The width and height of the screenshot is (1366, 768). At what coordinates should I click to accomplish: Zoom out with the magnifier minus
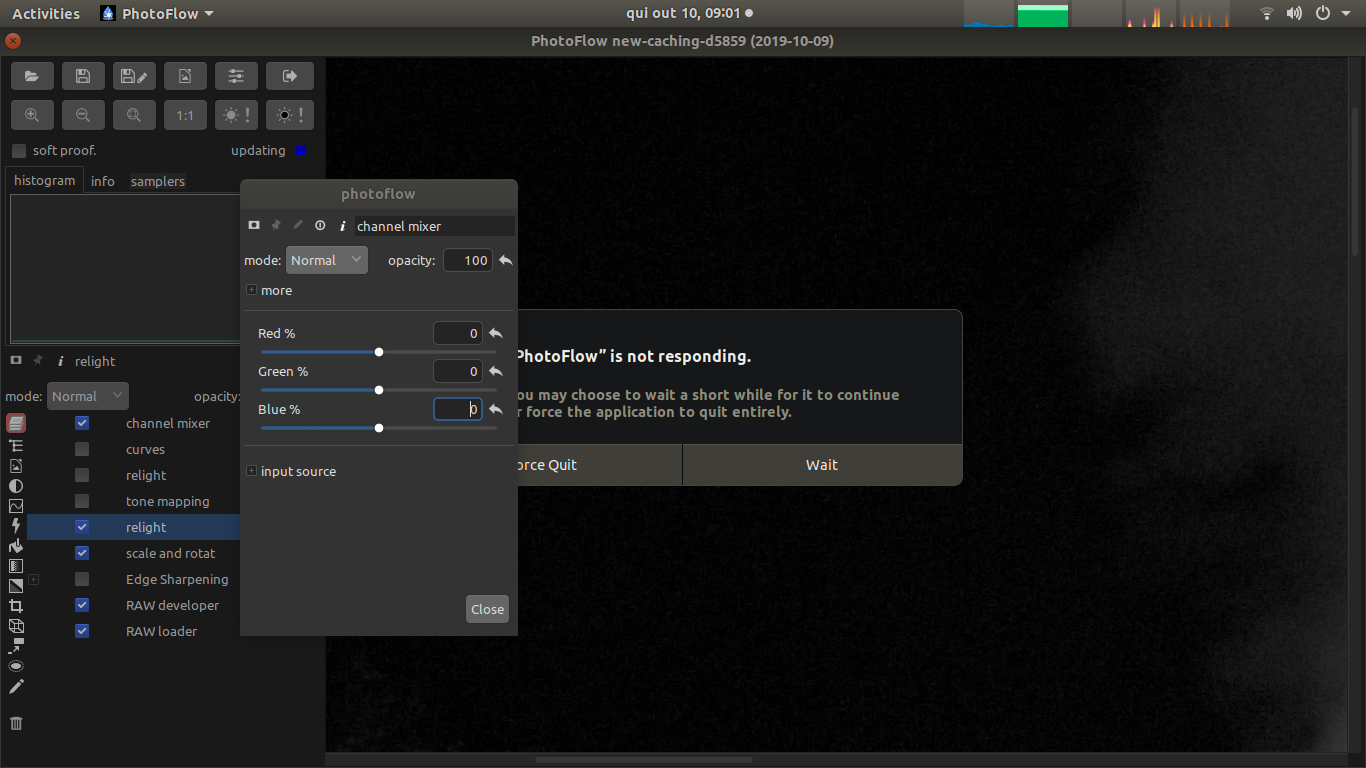pyautogui.click(x=83, y=115)
